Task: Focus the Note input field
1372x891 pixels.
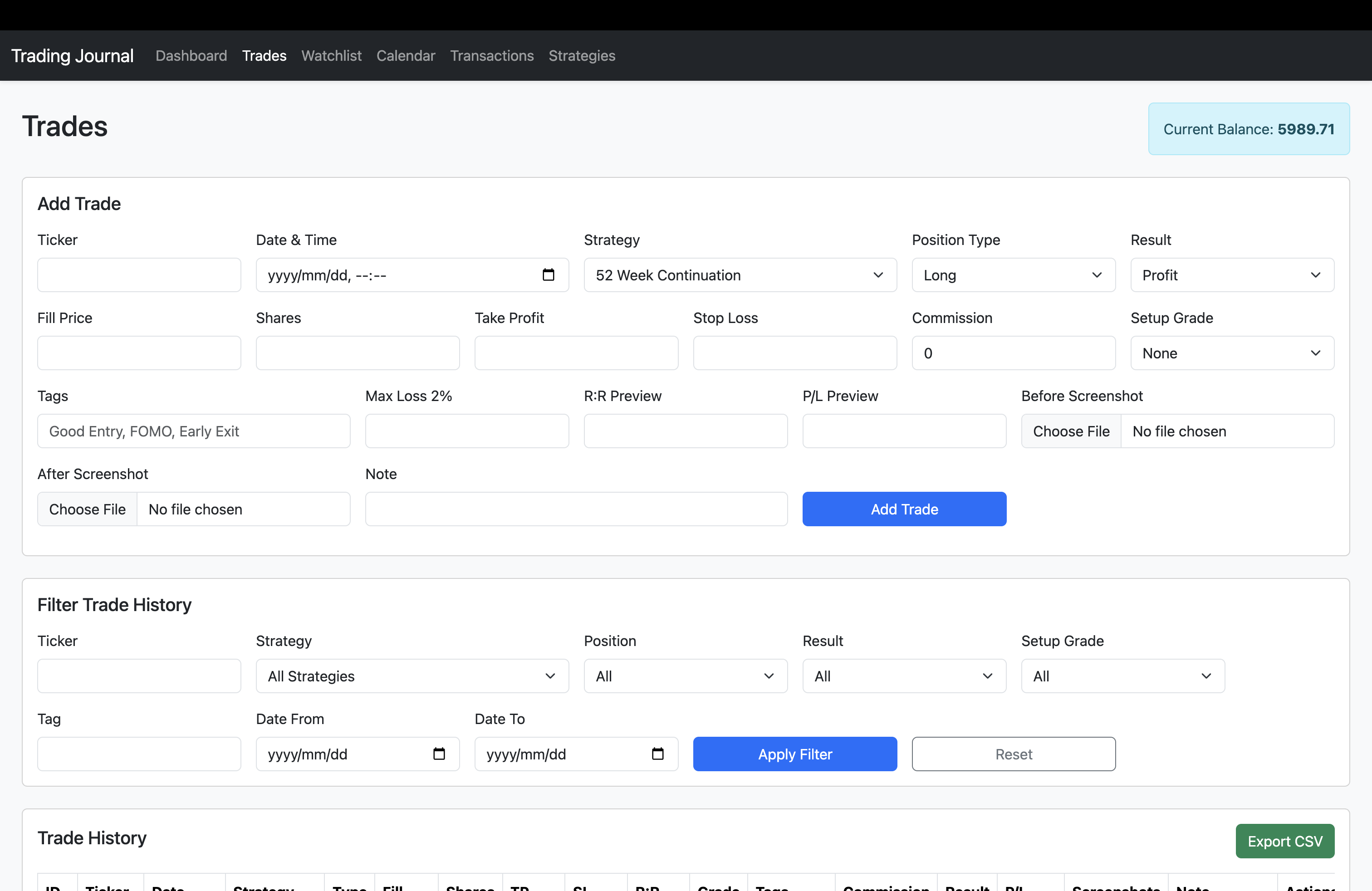Action: point(576,509)
